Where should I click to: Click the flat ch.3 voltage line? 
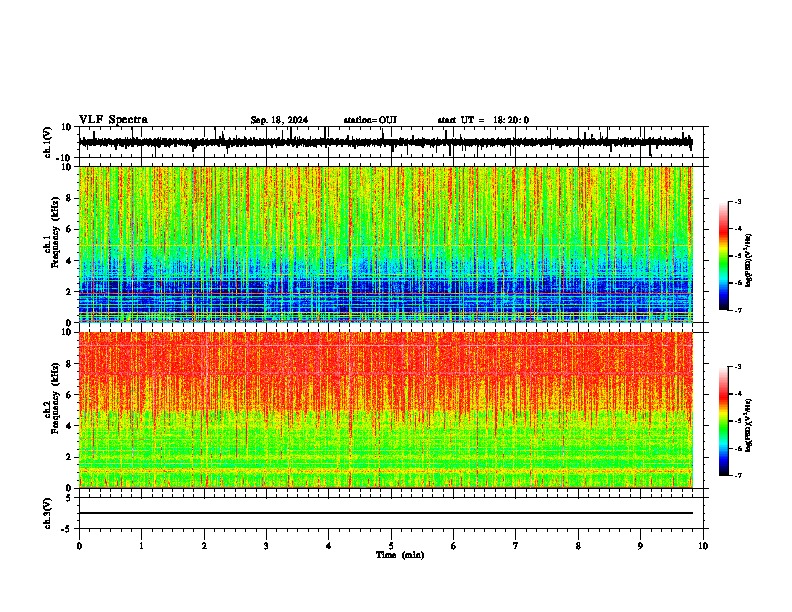[386, 513]
